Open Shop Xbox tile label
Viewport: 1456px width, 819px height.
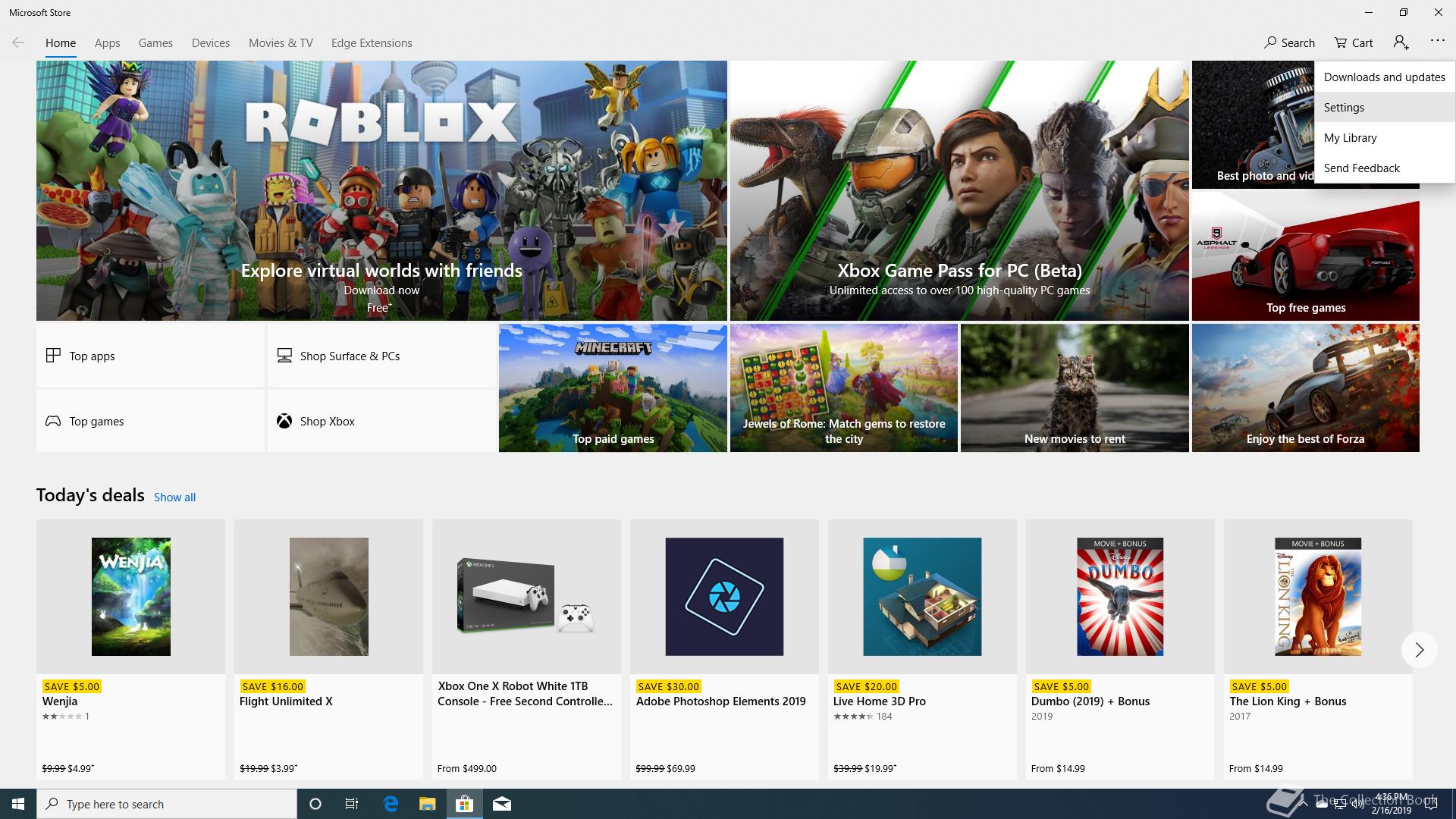tap(327, 421)
